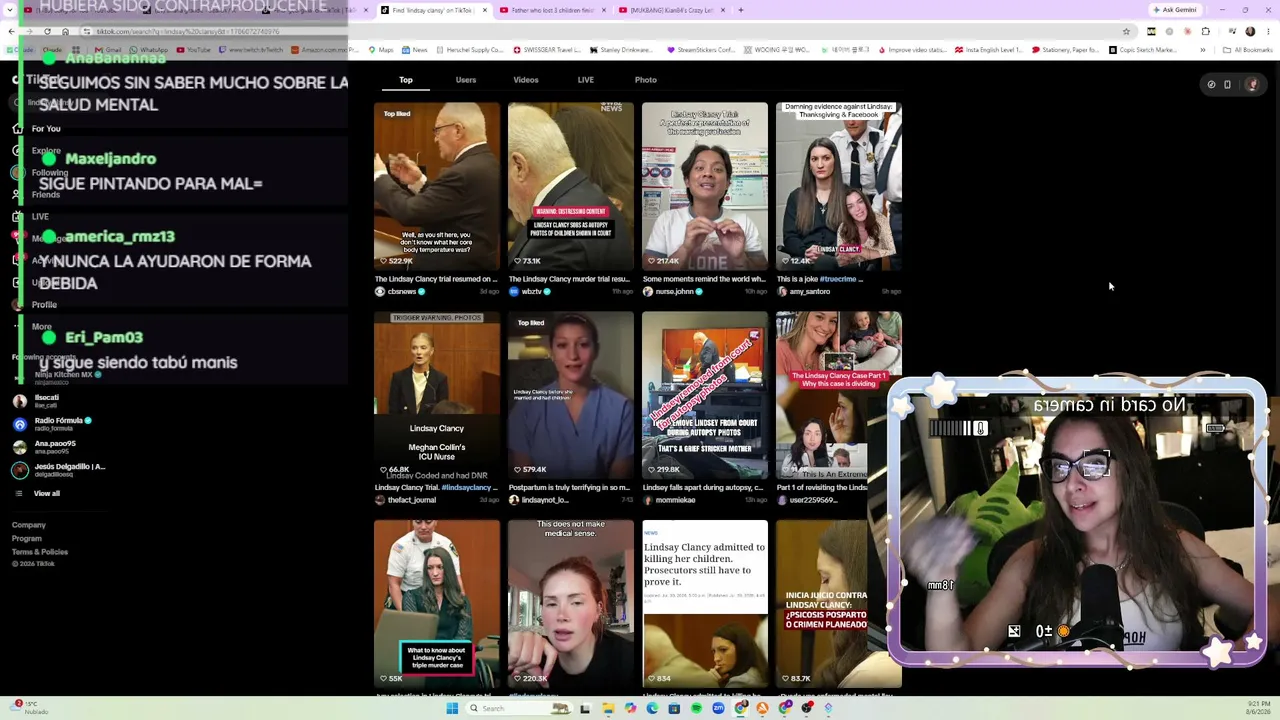
Task: Open the SWISSGEAR Travel bookmark
Action: pos(547,50)
